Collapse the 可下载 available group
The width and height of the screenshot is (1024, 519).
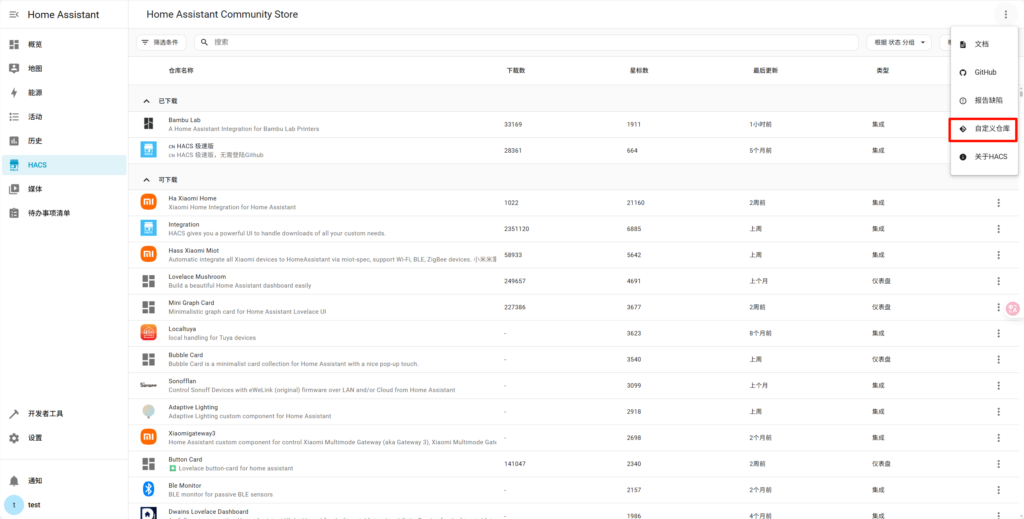tap(147, 180)
